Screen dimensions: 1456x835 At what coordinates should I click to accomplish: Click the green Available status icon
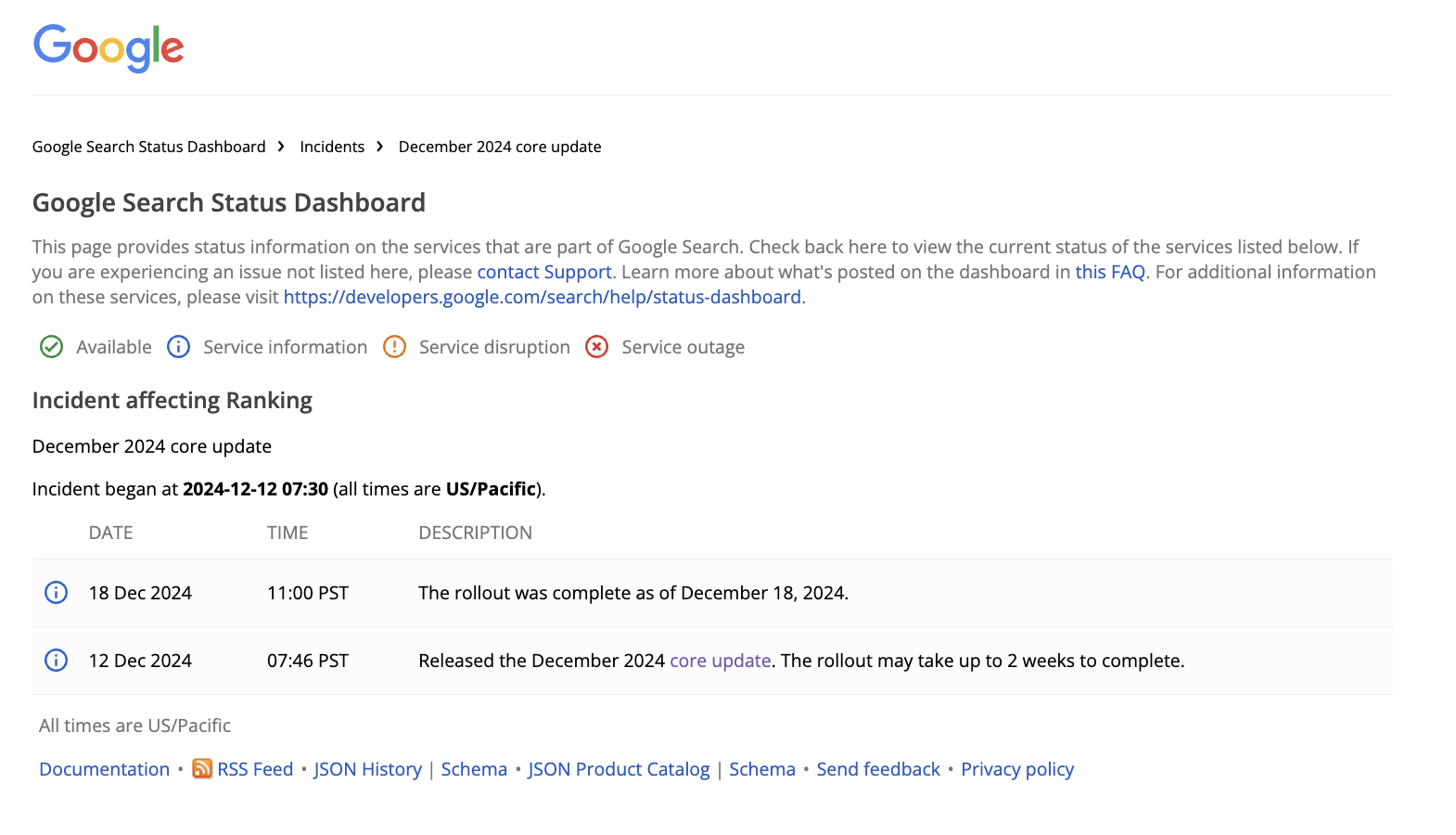[x=51, y=347]
